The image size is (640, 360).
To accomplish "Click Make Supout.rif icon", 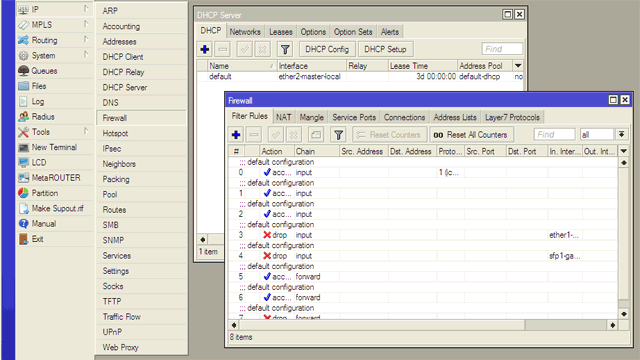I will [23, 208].
